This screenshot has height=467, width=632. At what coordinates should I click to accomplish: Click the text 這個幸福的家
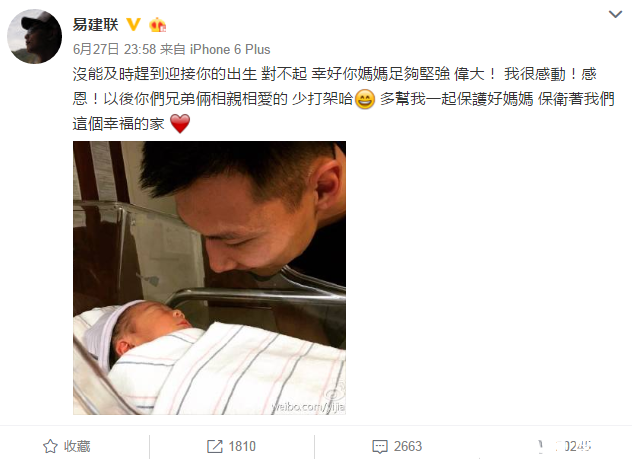118,124
